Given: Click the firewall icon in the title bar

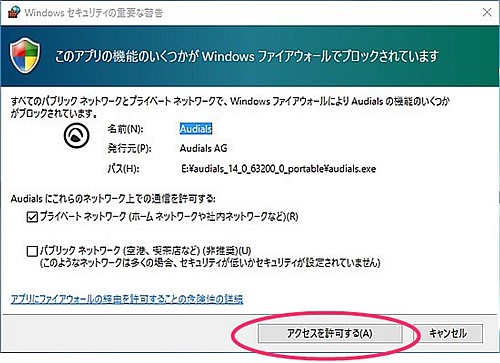Looking at the screenshot, I should pos(14,12).
